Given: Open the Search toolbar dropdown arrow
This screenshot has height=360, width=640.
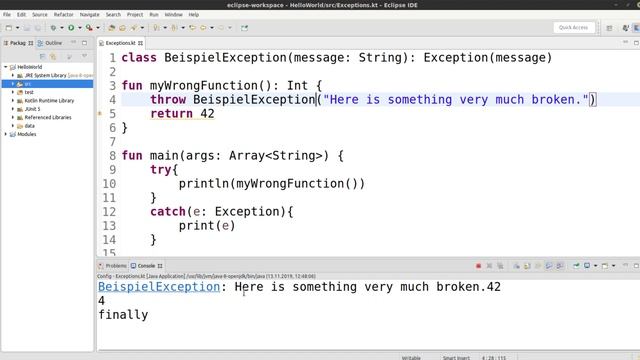Looking at the screenshot, I should pos(142,28).
